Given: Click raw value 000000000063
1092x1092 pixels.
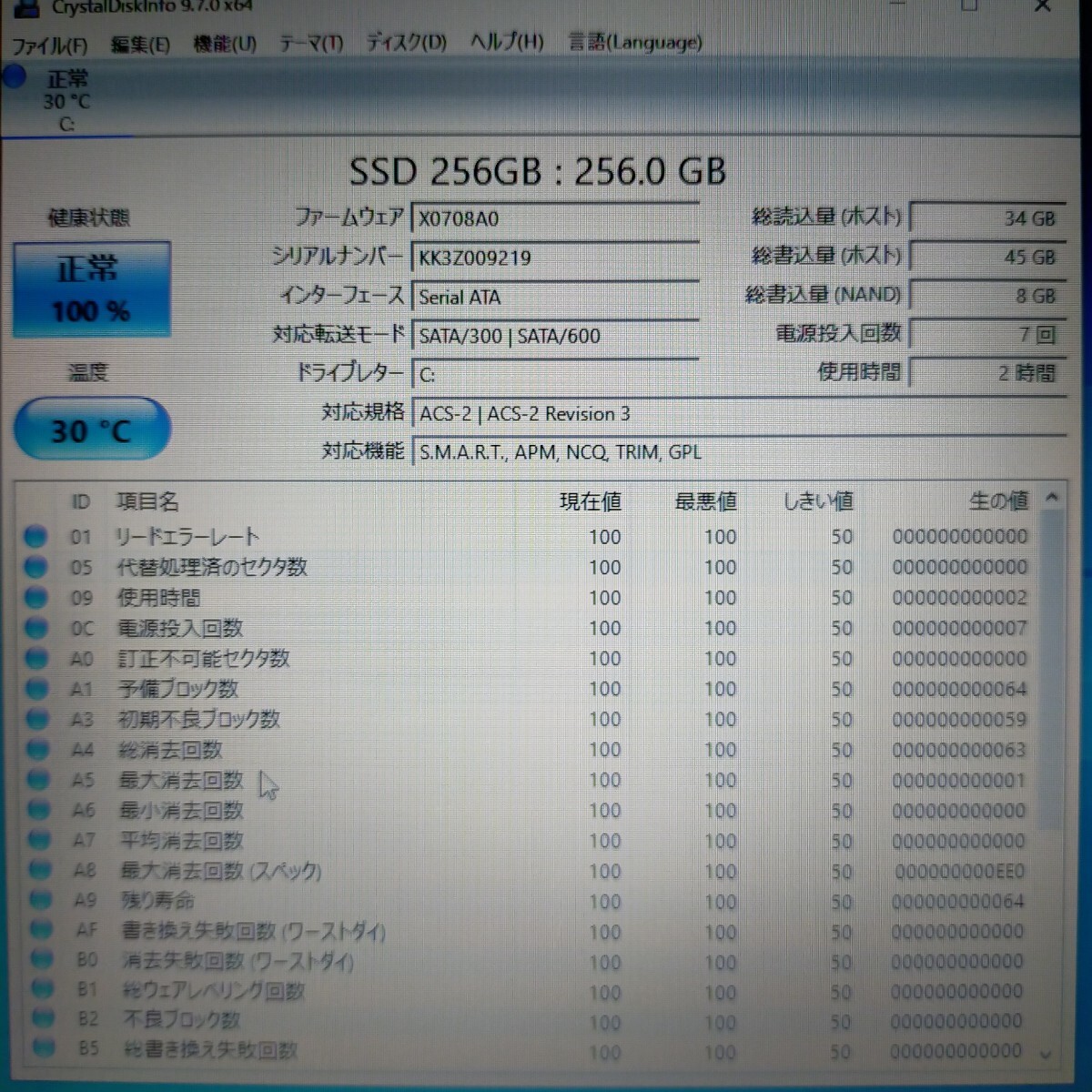Looking at the screenshot, I should [959, 750].
